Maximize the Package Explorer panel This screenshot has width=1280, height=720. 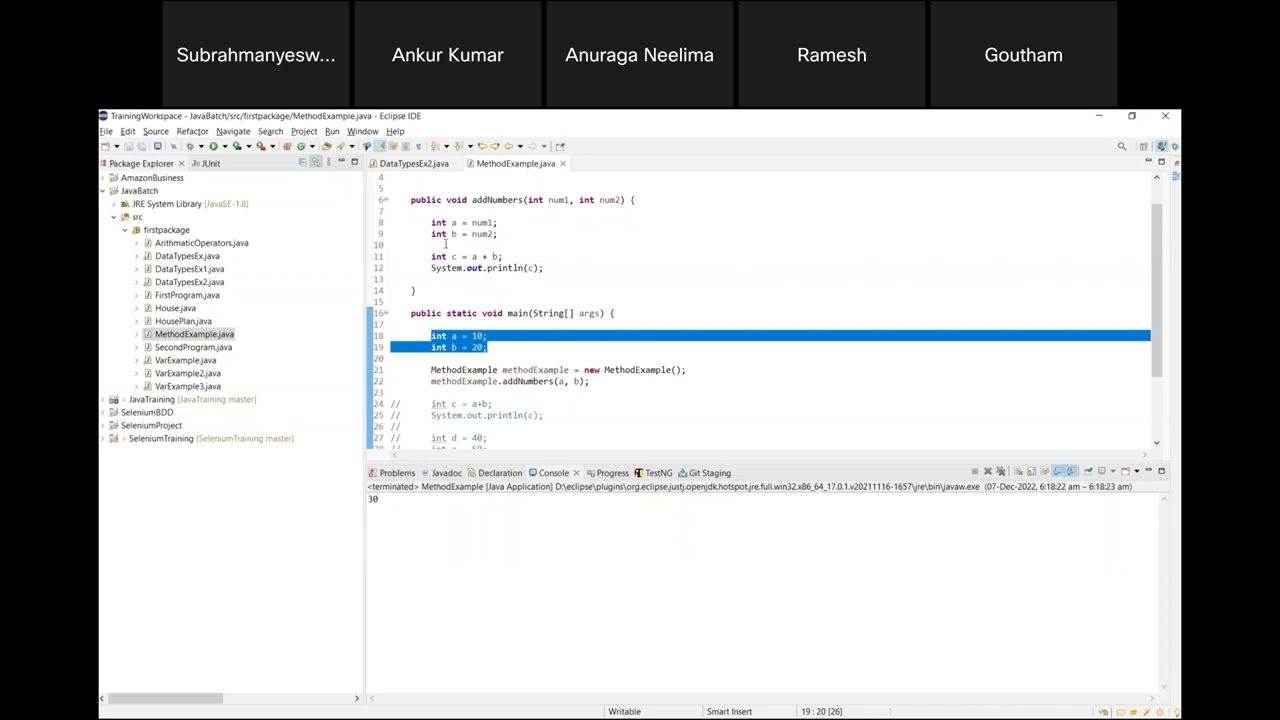point(354,161)
